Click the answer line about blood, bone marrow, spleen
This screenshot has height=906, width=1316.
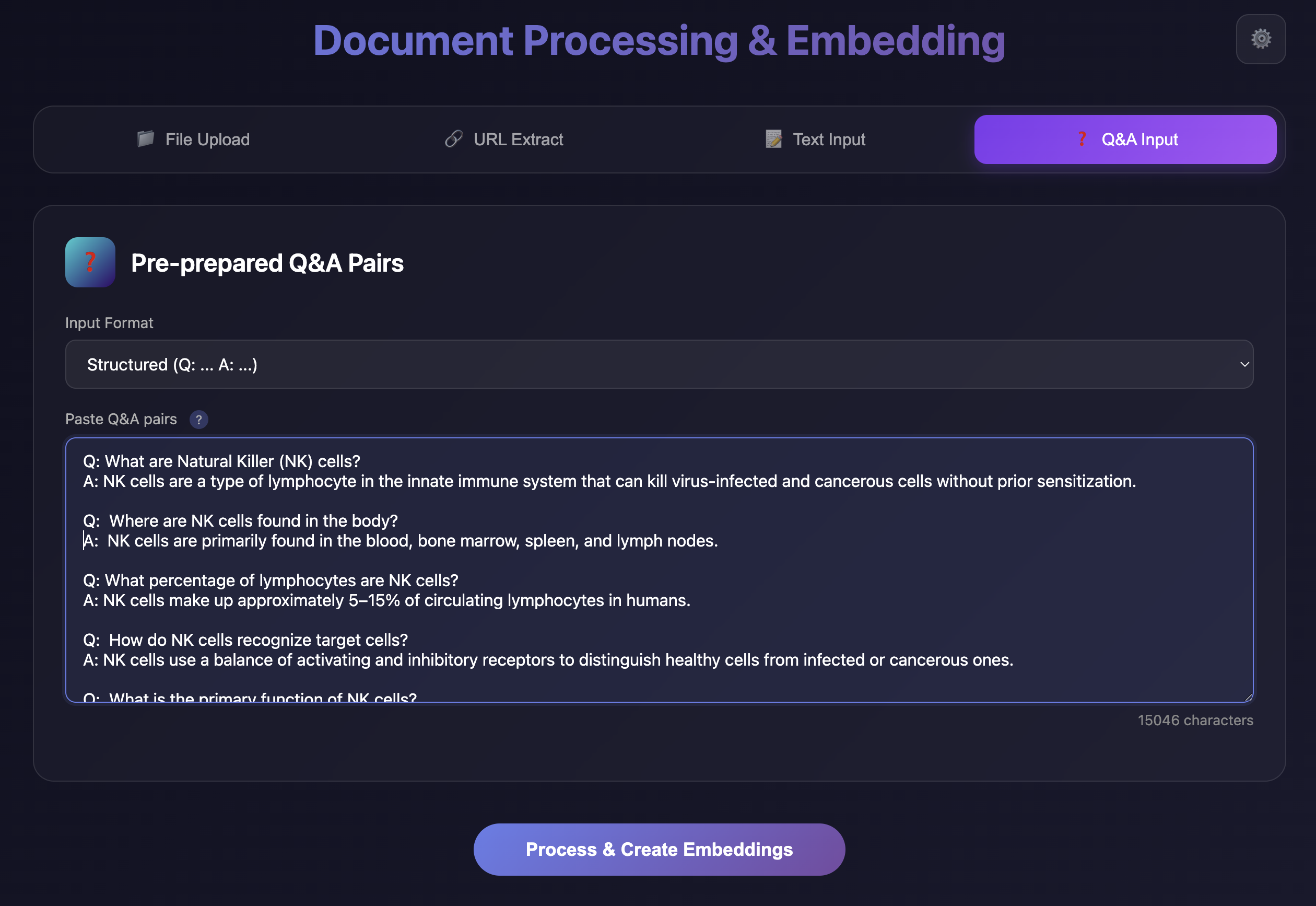point(401,540)
